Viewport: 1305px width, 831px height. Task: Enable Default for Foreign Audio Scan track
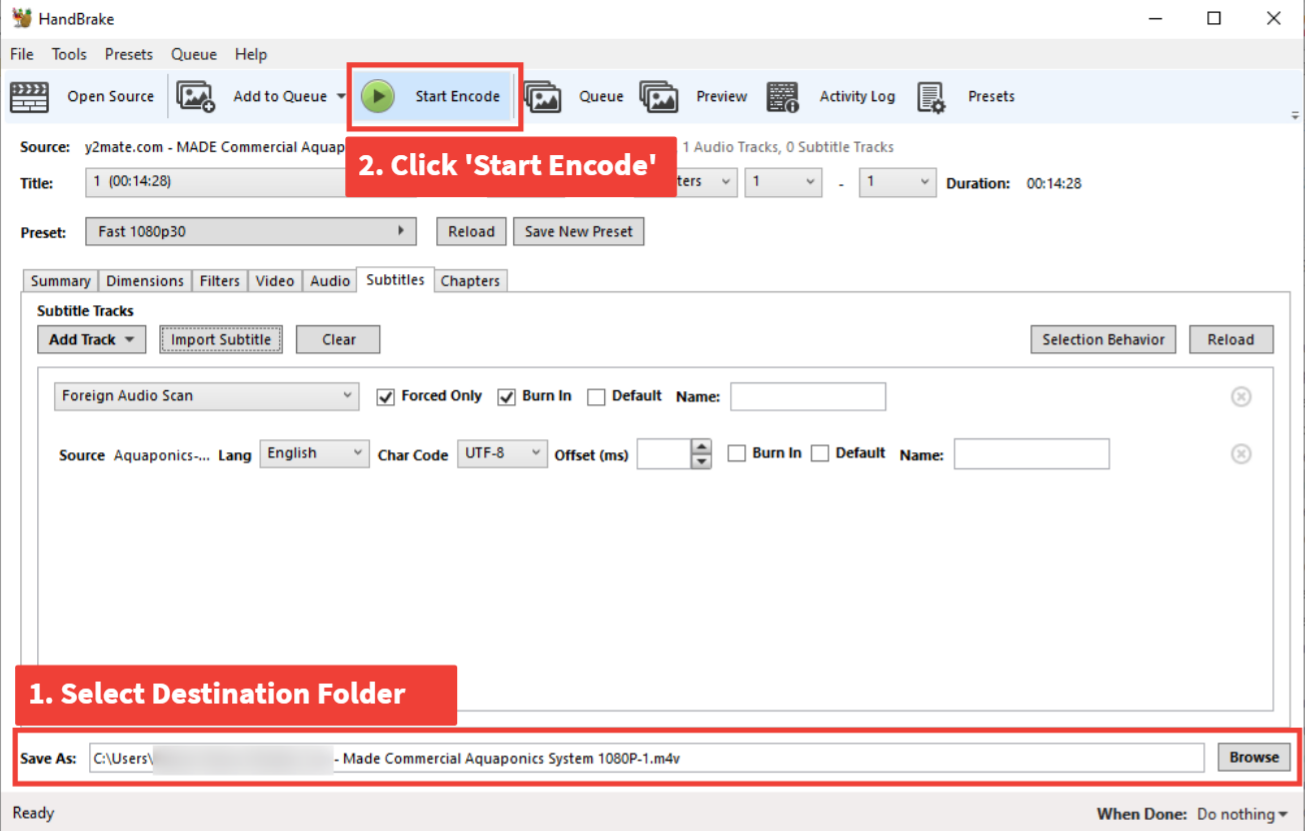pyautogui.click(x=596, y=397)
